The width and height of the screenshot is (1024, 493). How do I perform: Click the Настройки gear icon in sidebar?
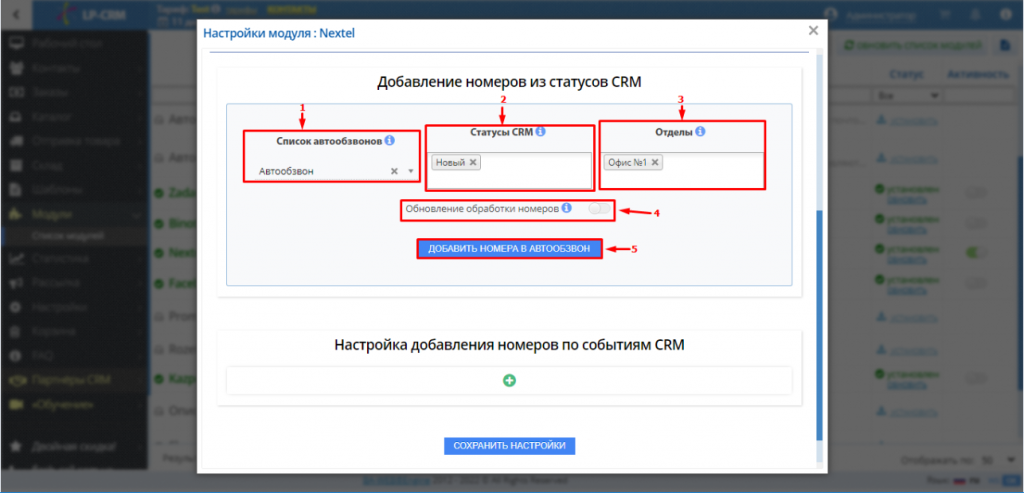(16, 307)
